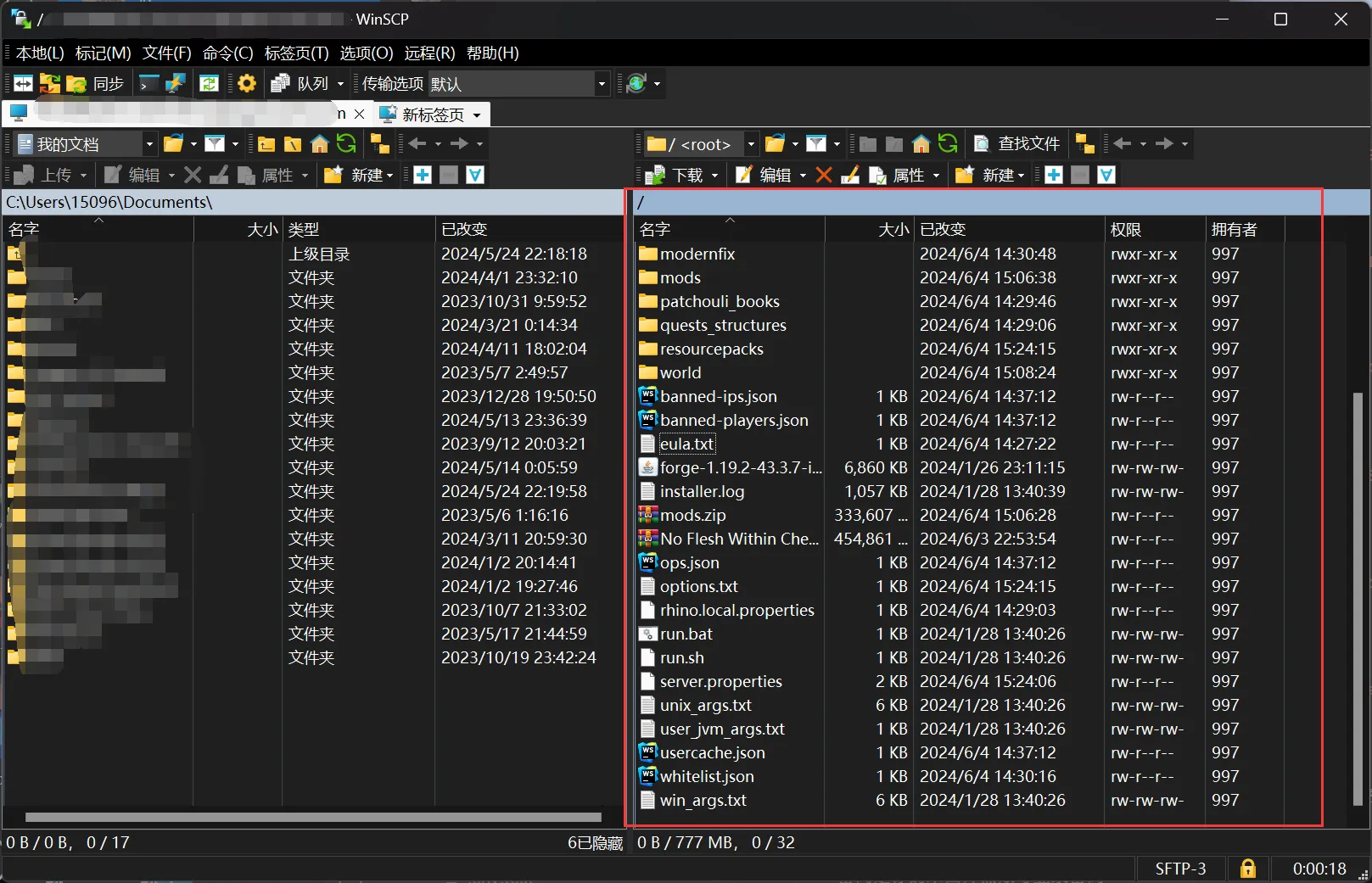Expand the remote 新建 dropdown arrow
1372x883 pixels.
1022,176
